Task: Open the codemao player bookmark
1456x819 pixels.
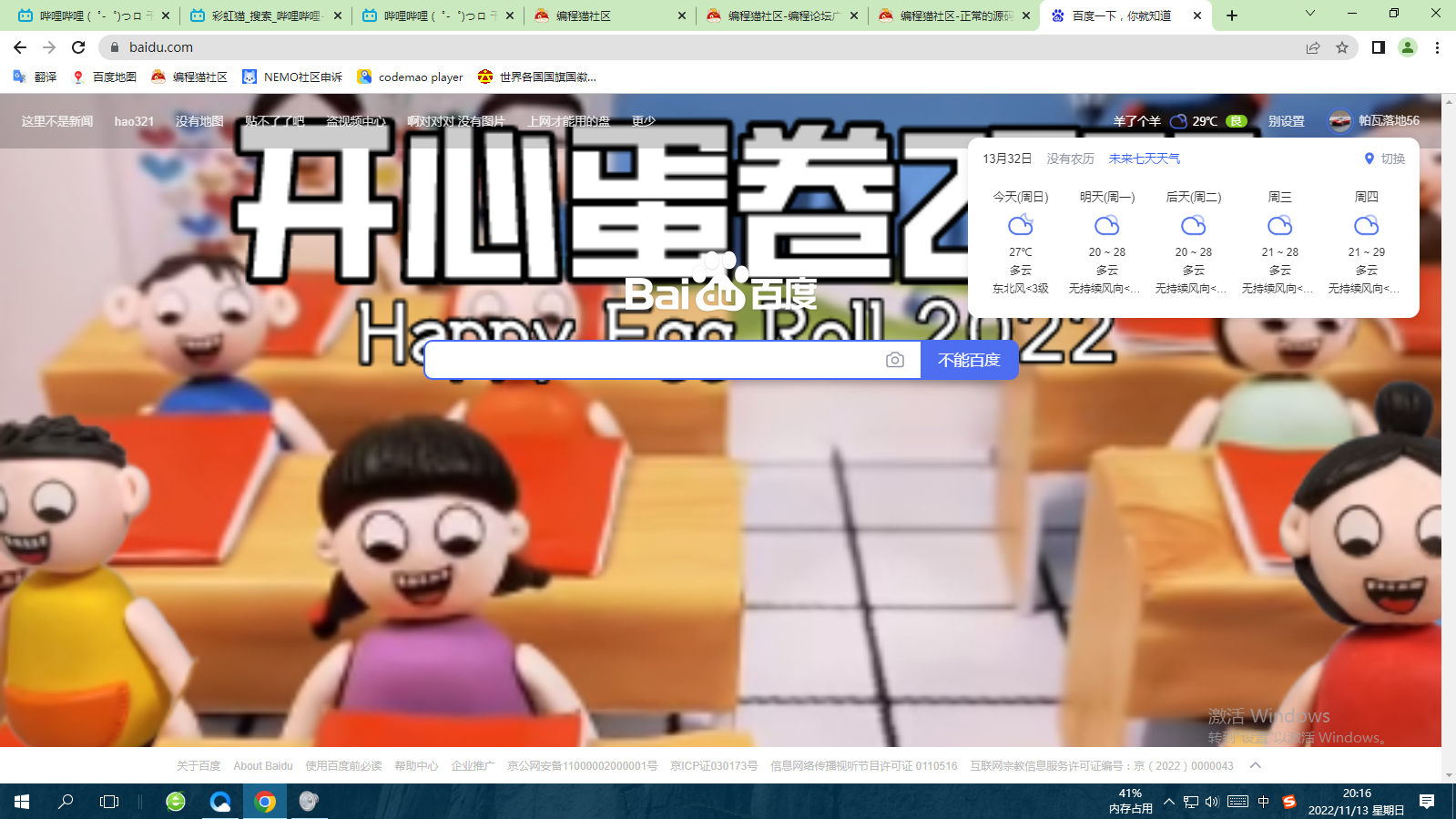Action: click(x=410, y=77)
